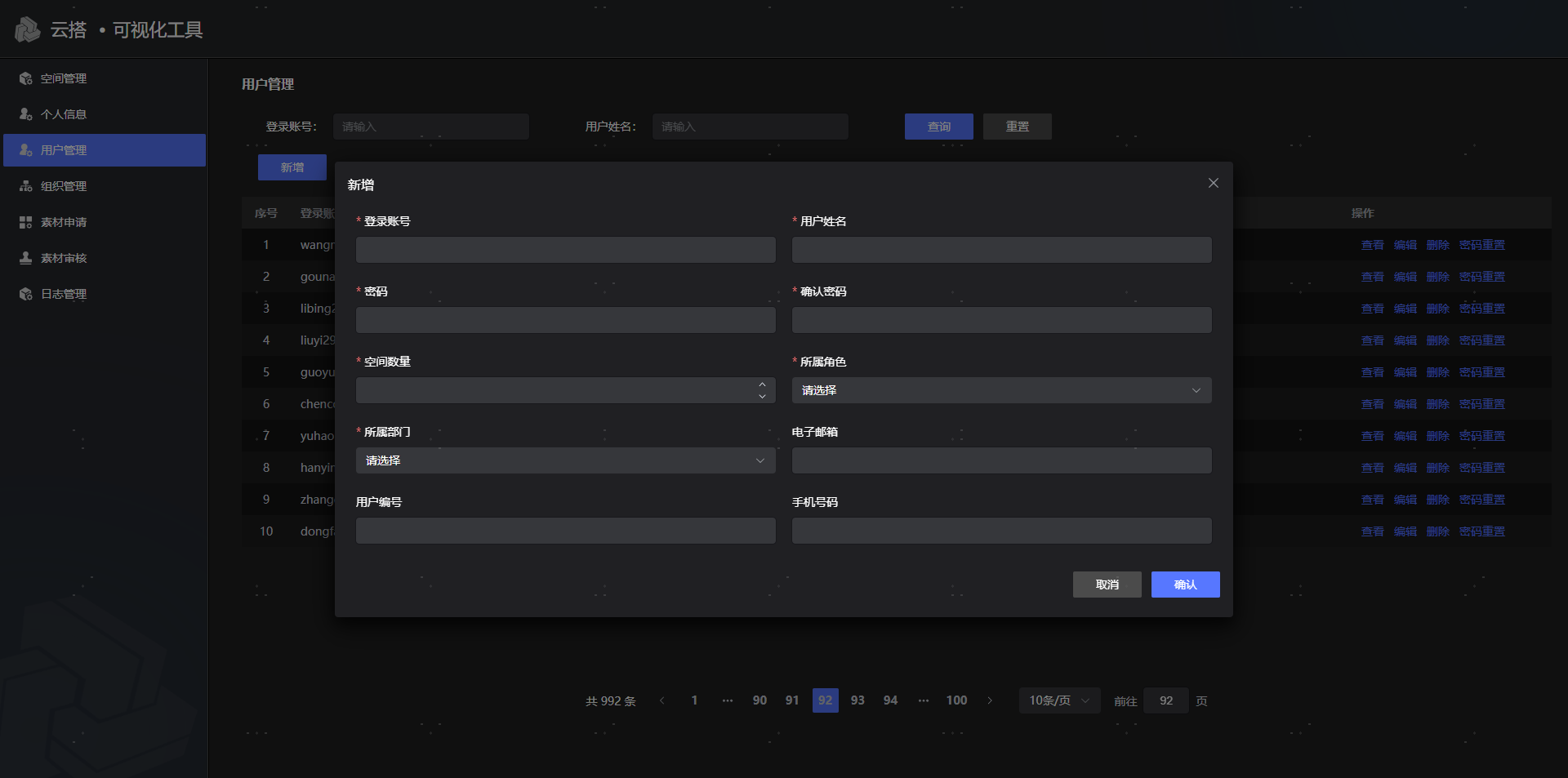Image resolution: width=1568 pixels, height=778 pixels.
Task: Click the 素材审核 icon in sidebar
Action: click(26, 258)
